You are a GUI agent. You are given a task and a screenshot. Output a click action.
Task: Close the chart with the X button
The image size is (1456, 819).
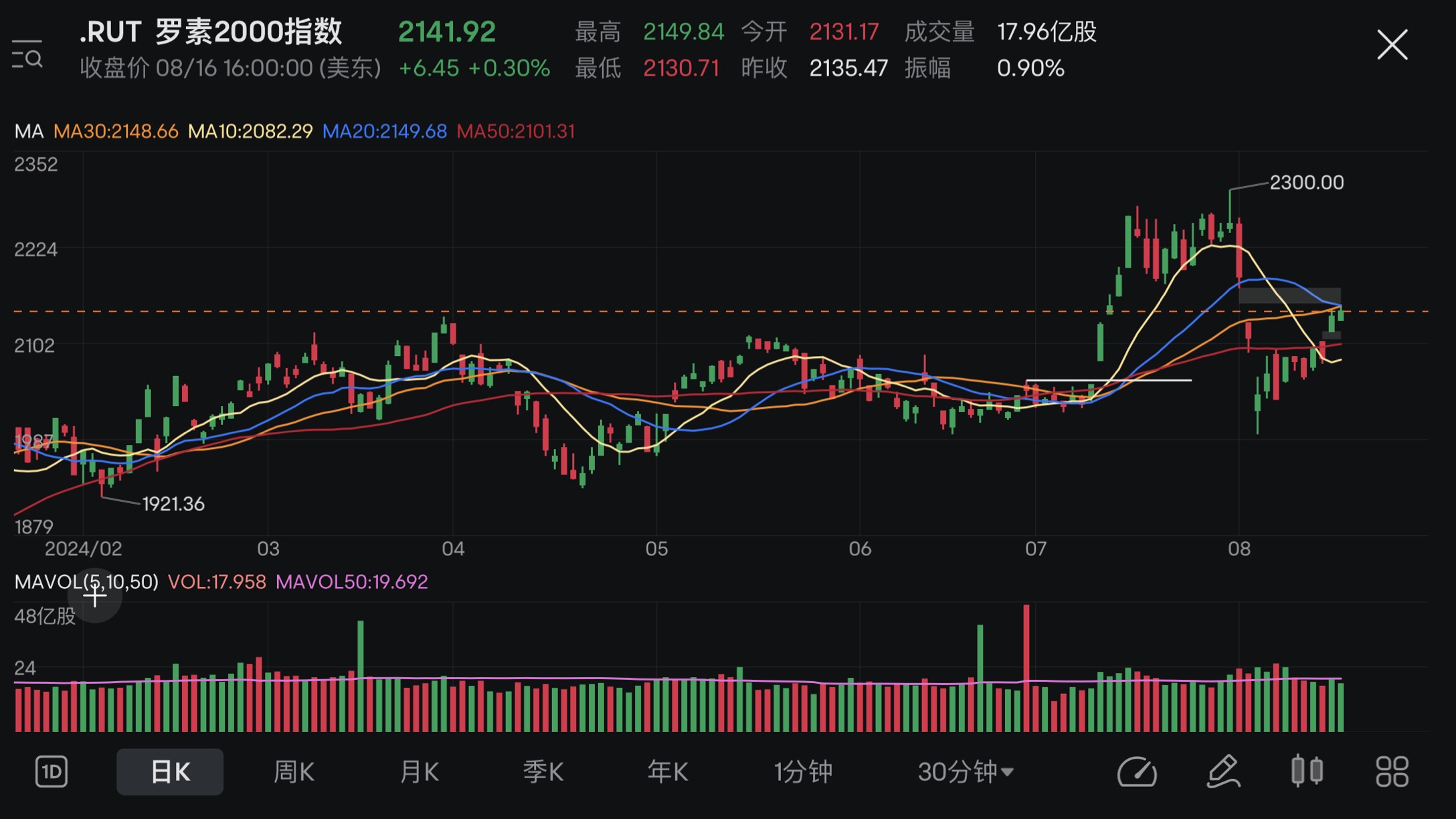tap(1392, 45)
